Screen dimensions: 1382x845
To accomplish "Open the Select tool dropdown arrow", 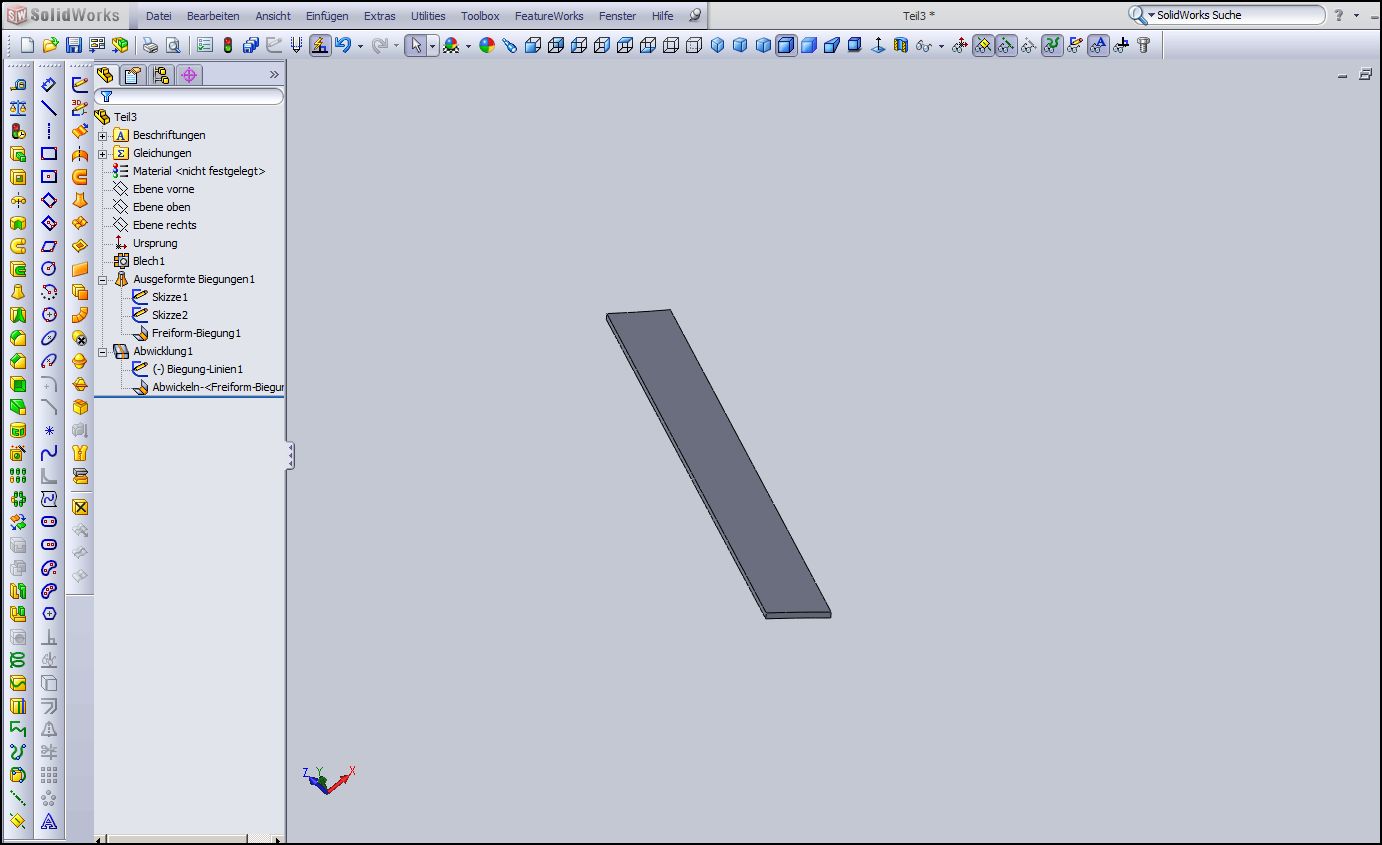I will click(432, 46).
